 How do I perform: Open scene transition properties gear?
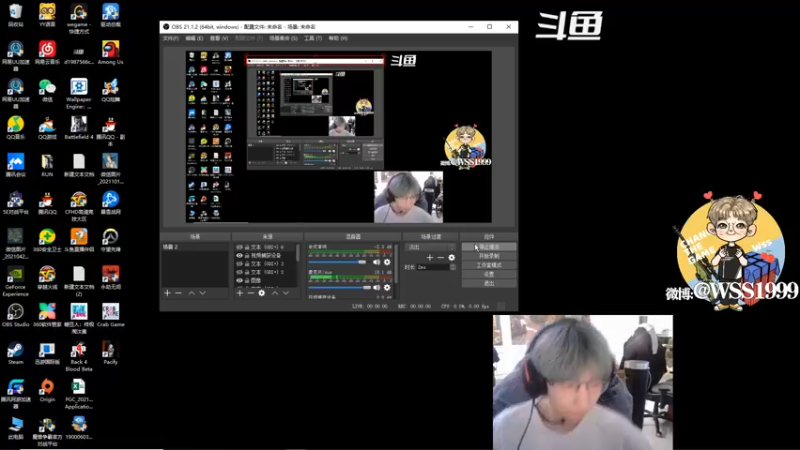coord(452,258)
